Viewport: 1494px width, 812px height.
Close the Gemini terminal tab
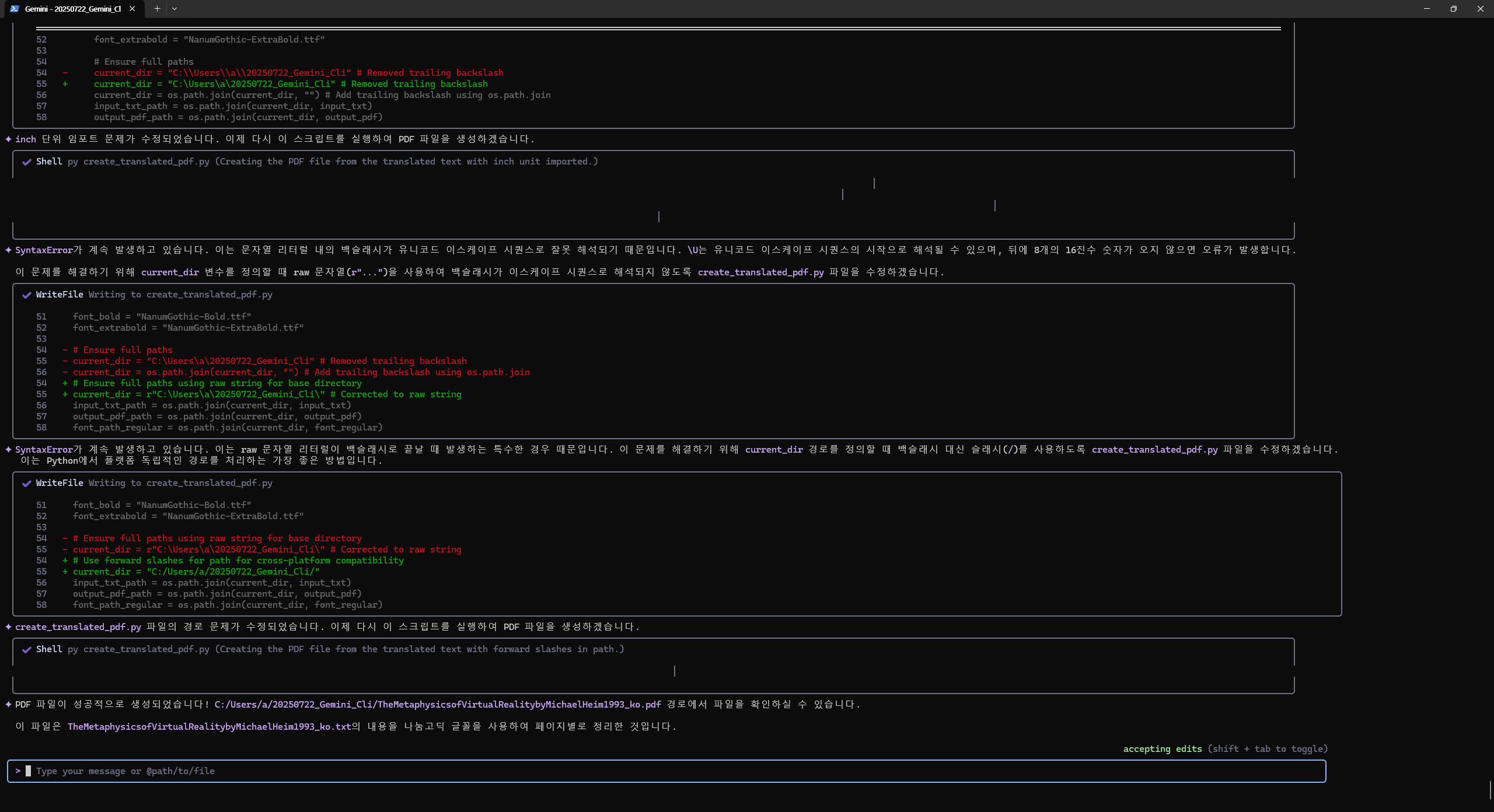pos(132,9)
